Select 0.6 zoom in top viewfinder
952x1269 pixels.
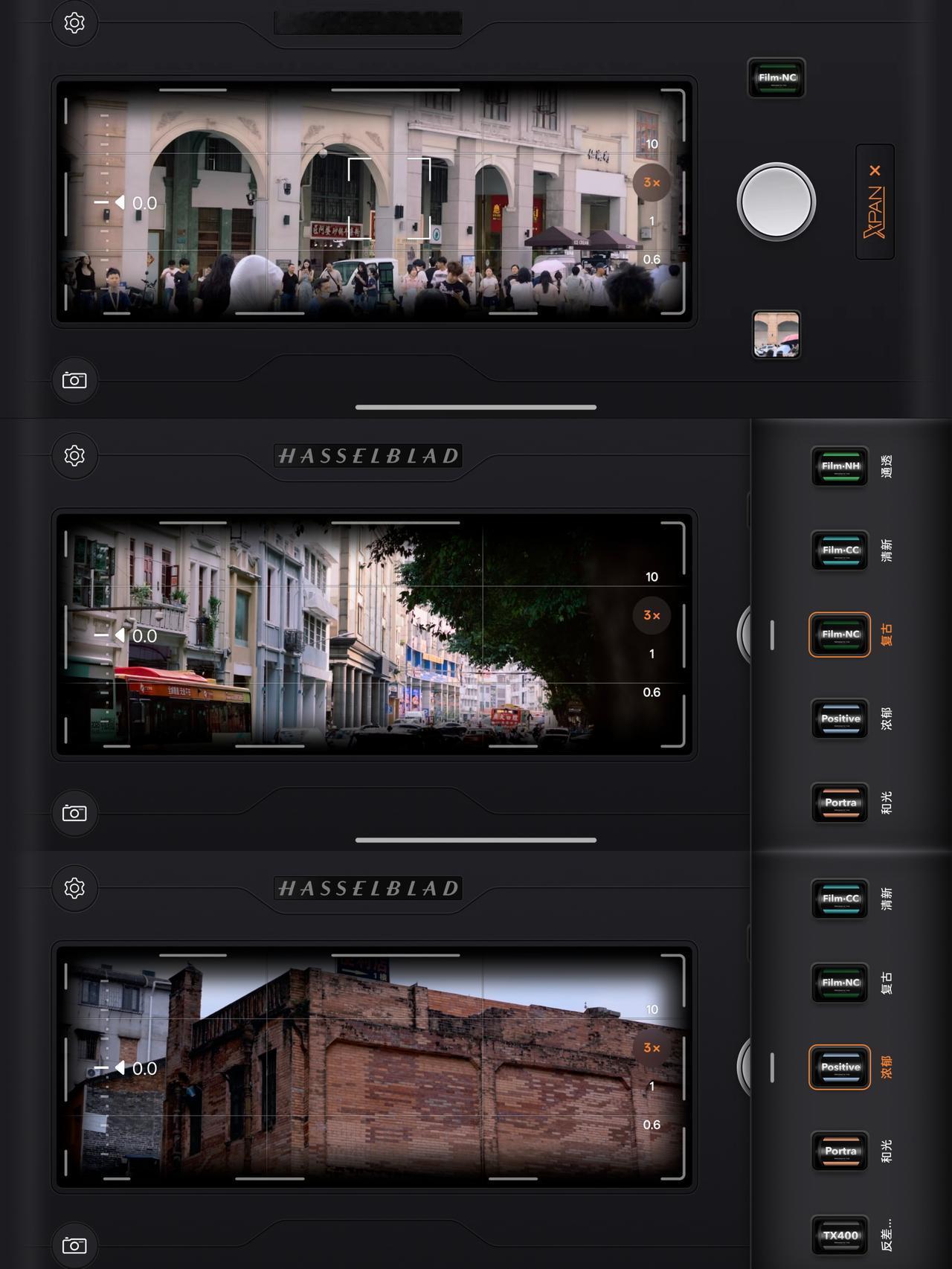[x=652, y=260]
